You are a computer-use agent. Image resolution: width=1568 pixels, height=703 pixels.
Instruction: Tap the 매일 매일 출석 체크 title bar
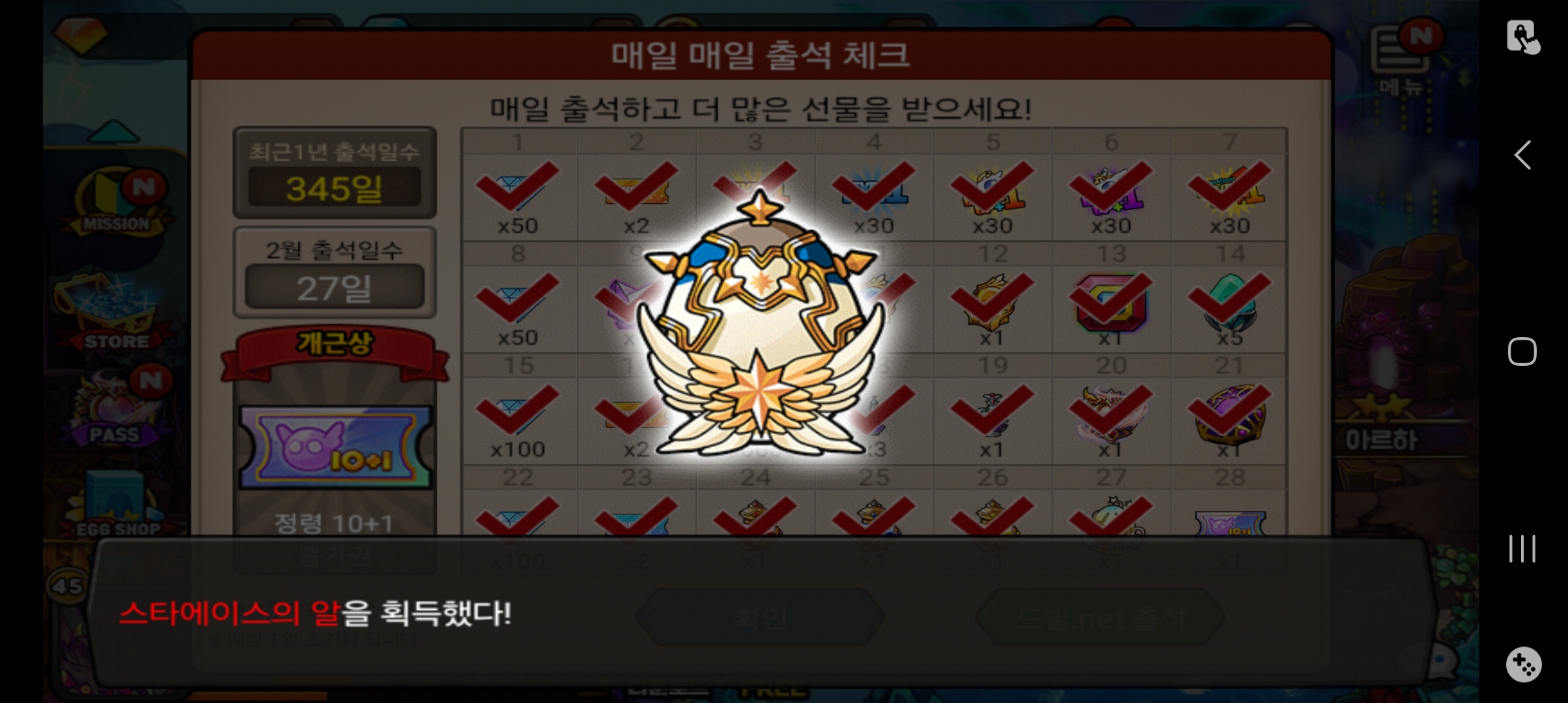(761, 55)
